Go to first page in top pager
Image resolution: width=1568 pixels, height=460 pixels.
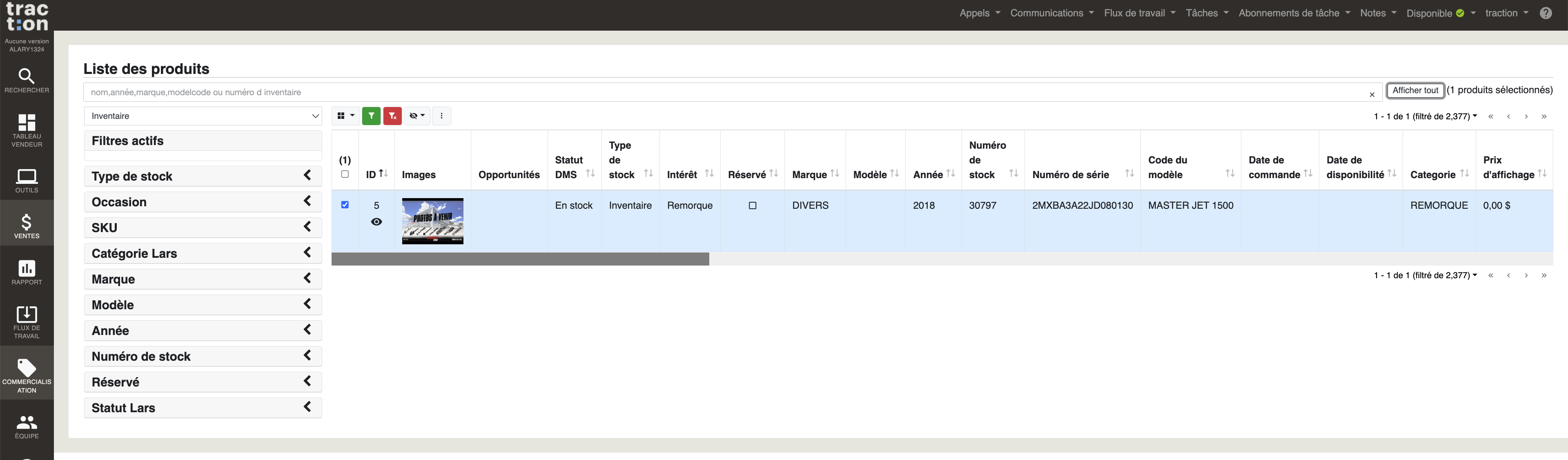coord(1491,116)
